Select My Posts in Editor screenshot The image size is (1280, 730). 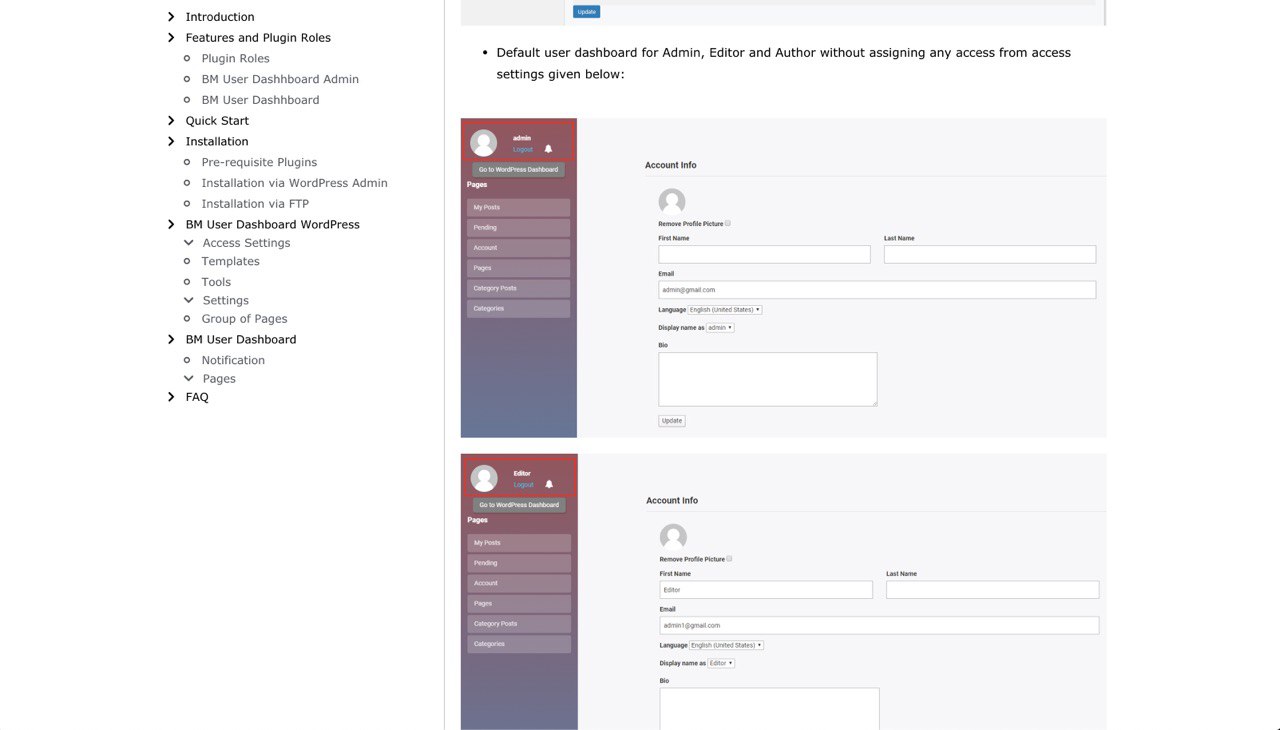[x=519, y=543]
